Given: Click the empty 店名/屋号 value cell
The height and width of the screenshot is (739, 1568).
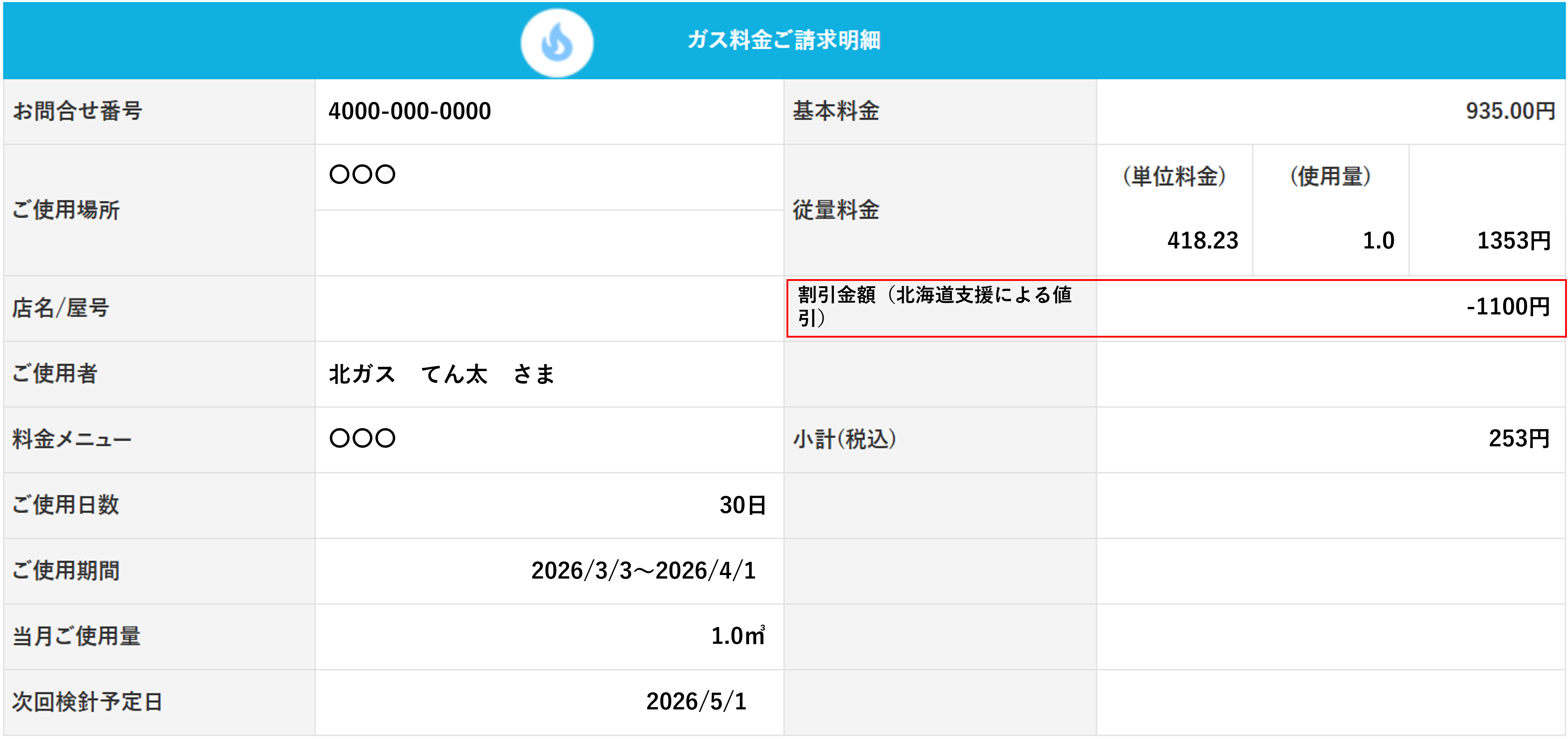Looking at the screenshot, I should (548, 308).
